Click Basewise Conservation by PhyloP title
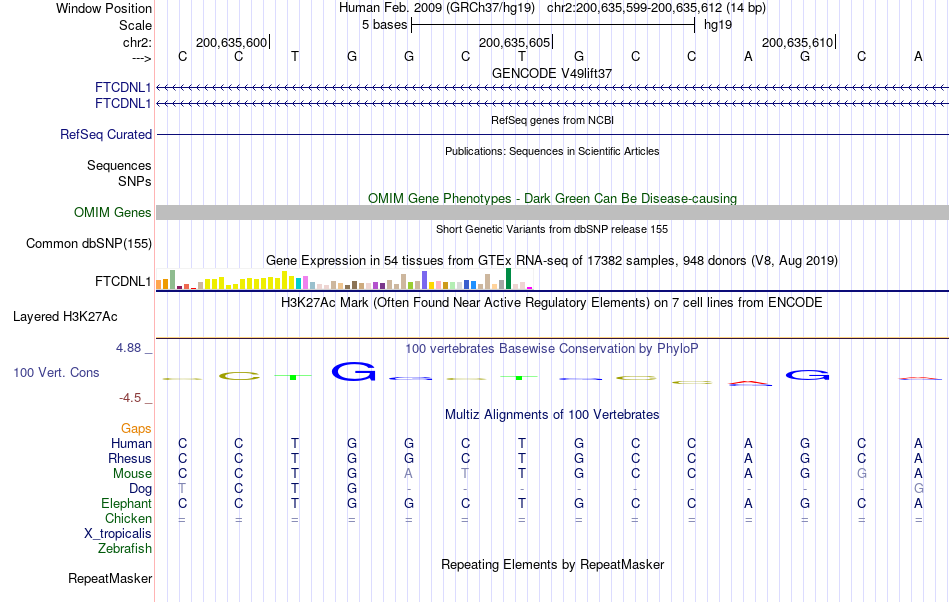 pos(552,349)
